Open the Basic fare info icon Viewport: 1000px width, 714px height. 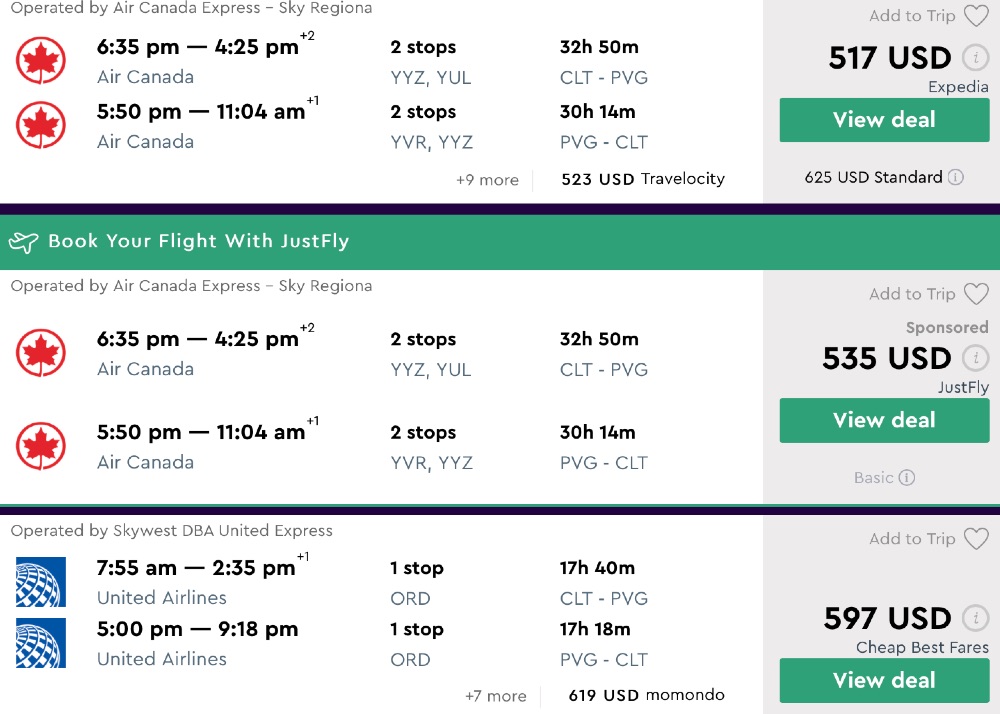point(907,478)
